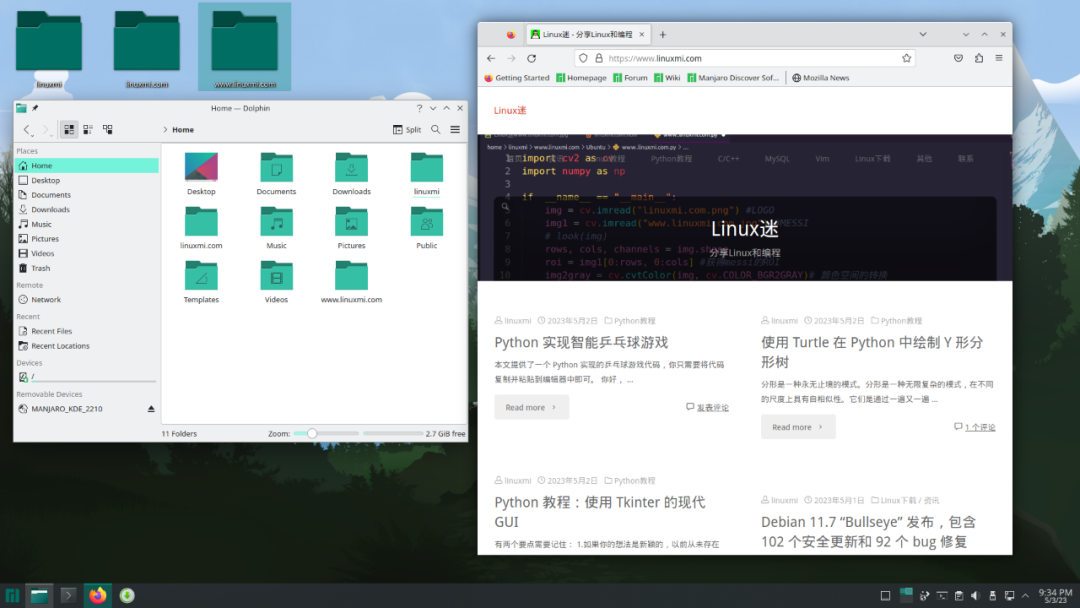Click Home breadcrumb in Dolphin
Image resolution: width=1080 pixels, height=608 pixels.
183,129
